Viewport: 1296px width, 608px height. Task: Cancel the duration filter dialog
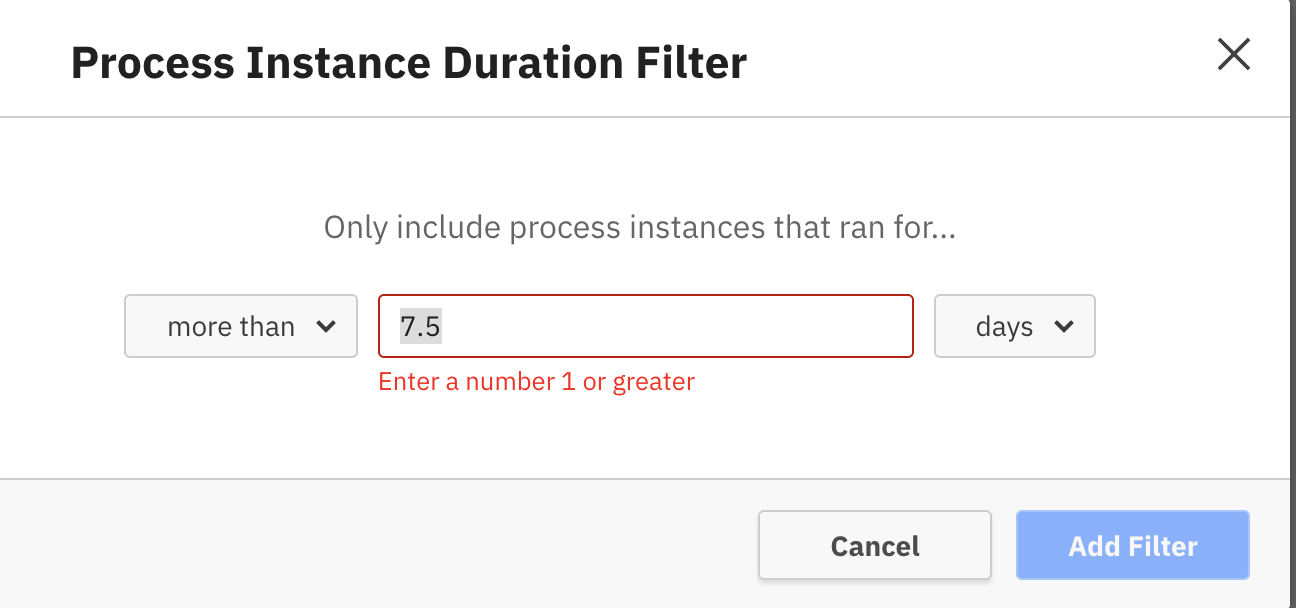click(x=874, y=546)
